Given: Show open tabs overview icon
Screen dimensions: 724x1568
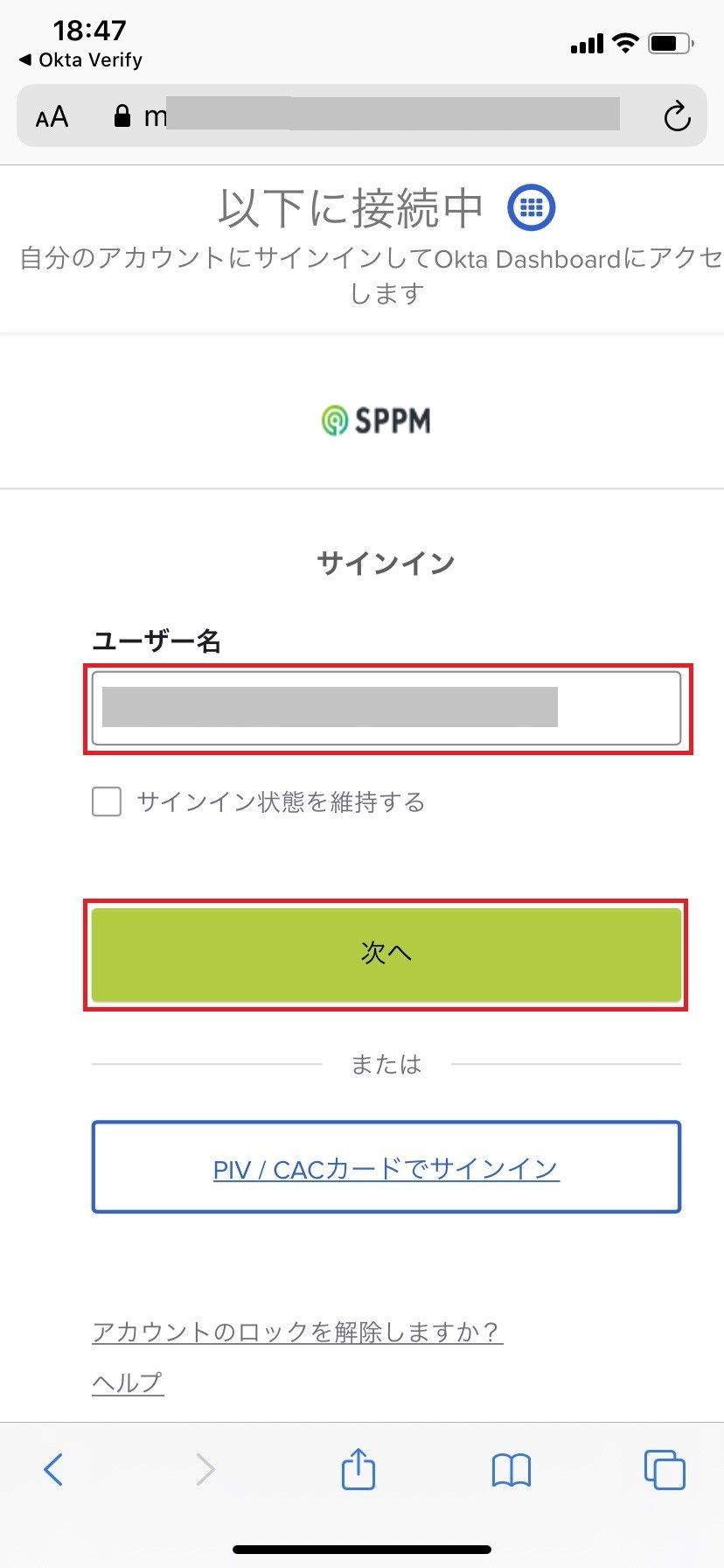Looking at the screenshot, I should click(665, 1469).
